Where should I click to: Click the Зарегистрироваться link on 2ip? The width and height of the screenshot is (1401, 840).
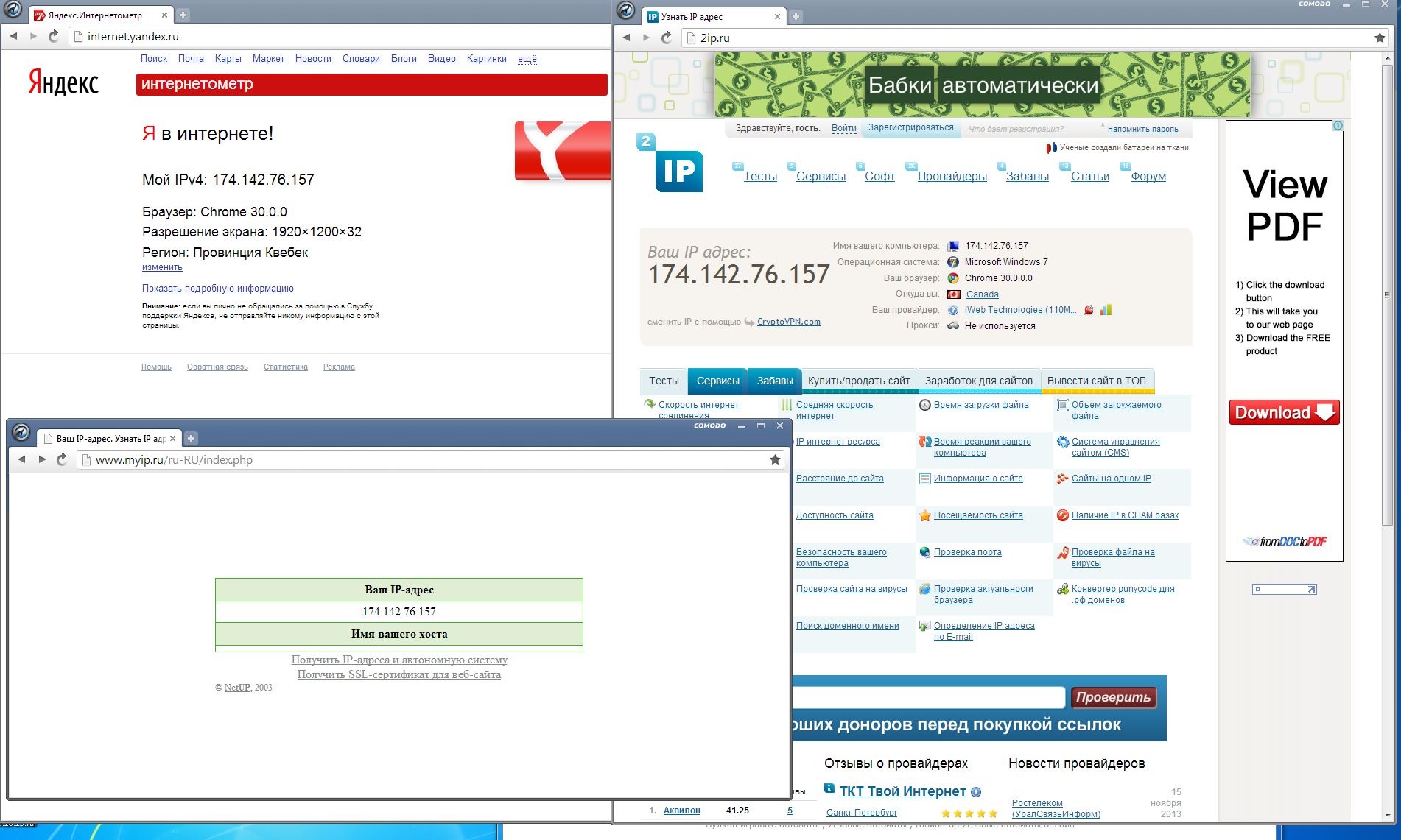[x=911, y=127]
